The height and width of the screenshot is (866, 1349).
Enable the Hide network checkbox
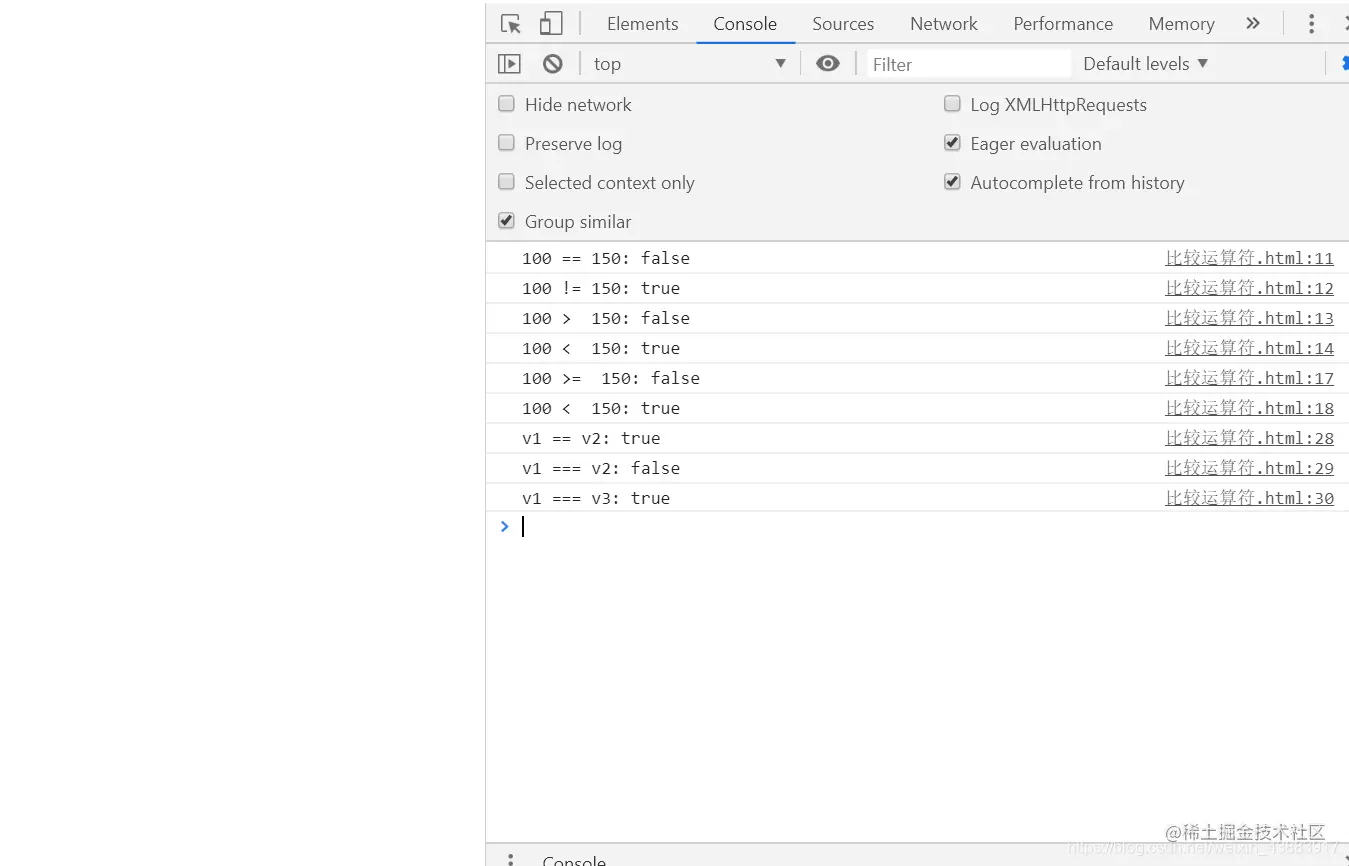507,104
